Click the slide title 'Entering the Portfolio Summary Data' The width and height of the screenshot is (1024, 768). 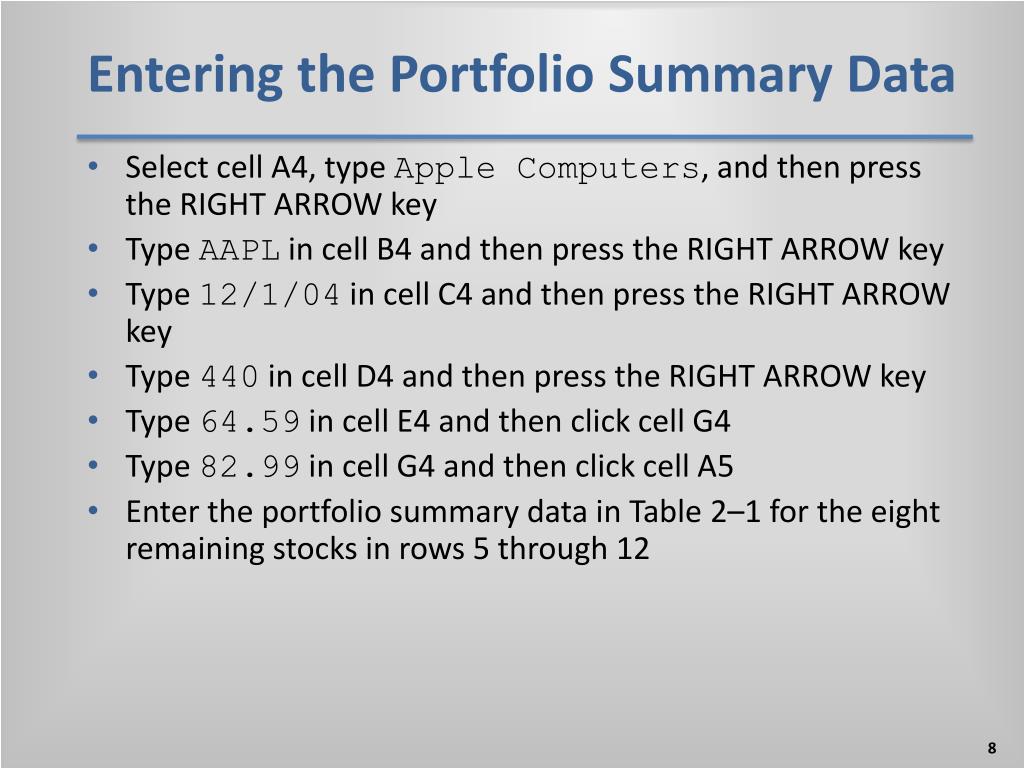point(521,76)
